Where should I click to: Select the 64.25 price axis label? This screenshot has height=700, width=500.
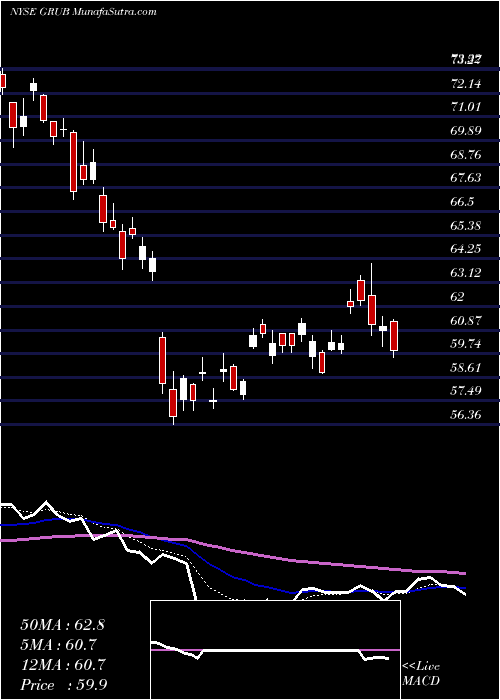point(466,249)
